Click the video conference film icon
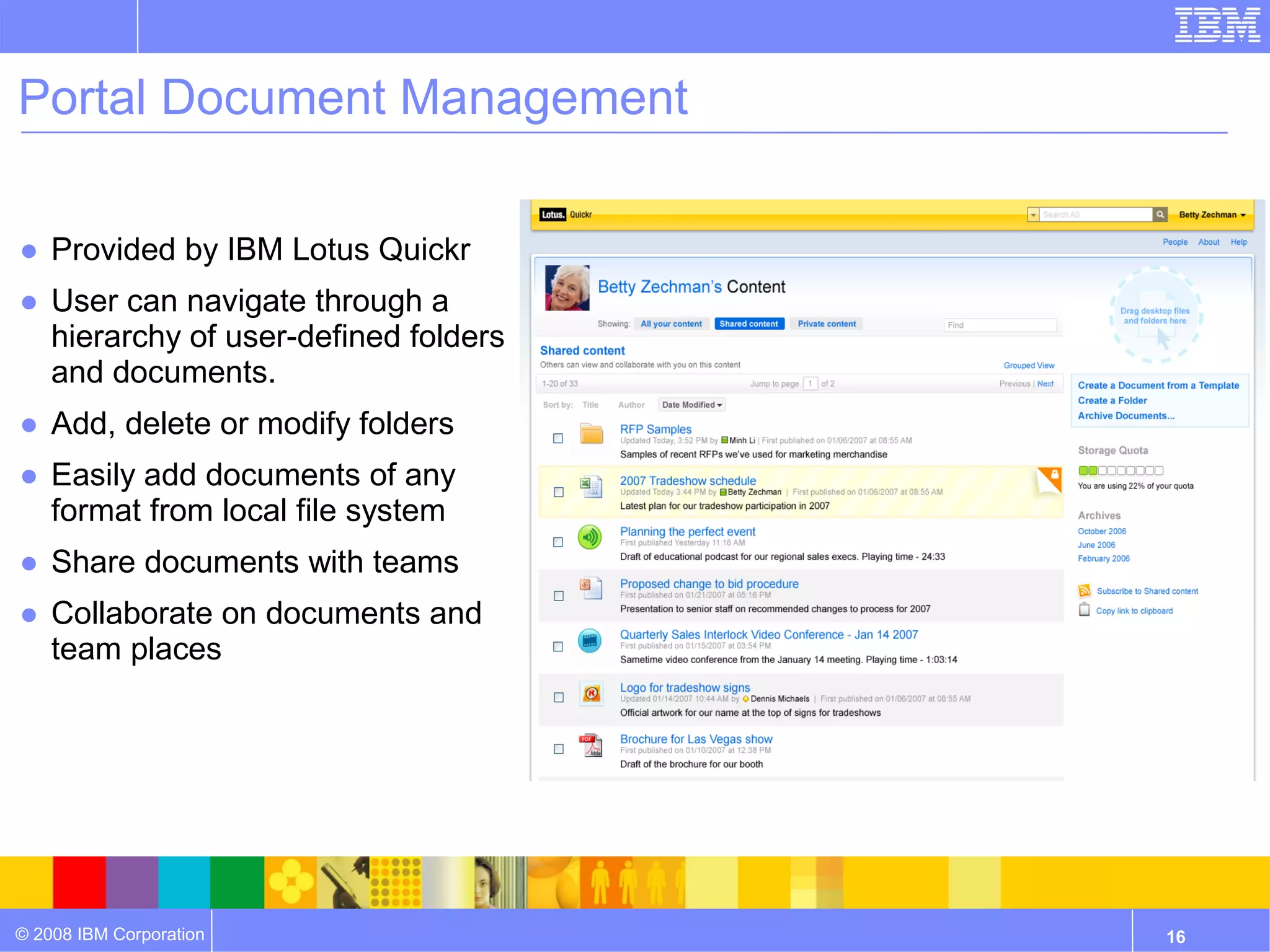1270x952 pixels. click(x=590, y=640)
